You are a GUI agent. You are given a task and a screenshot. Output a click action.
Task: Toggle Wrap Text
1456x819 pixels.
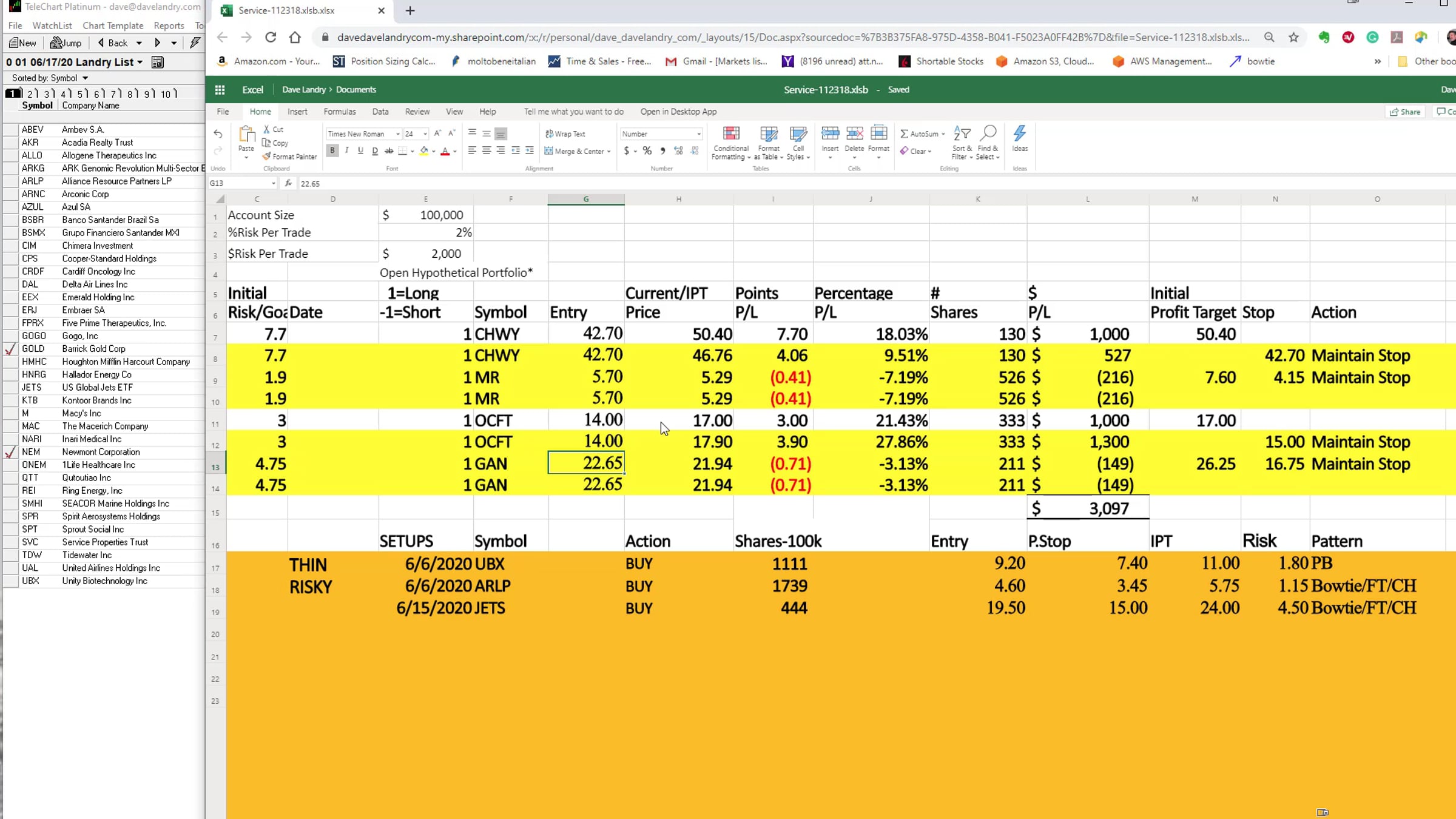coord(565,133)
